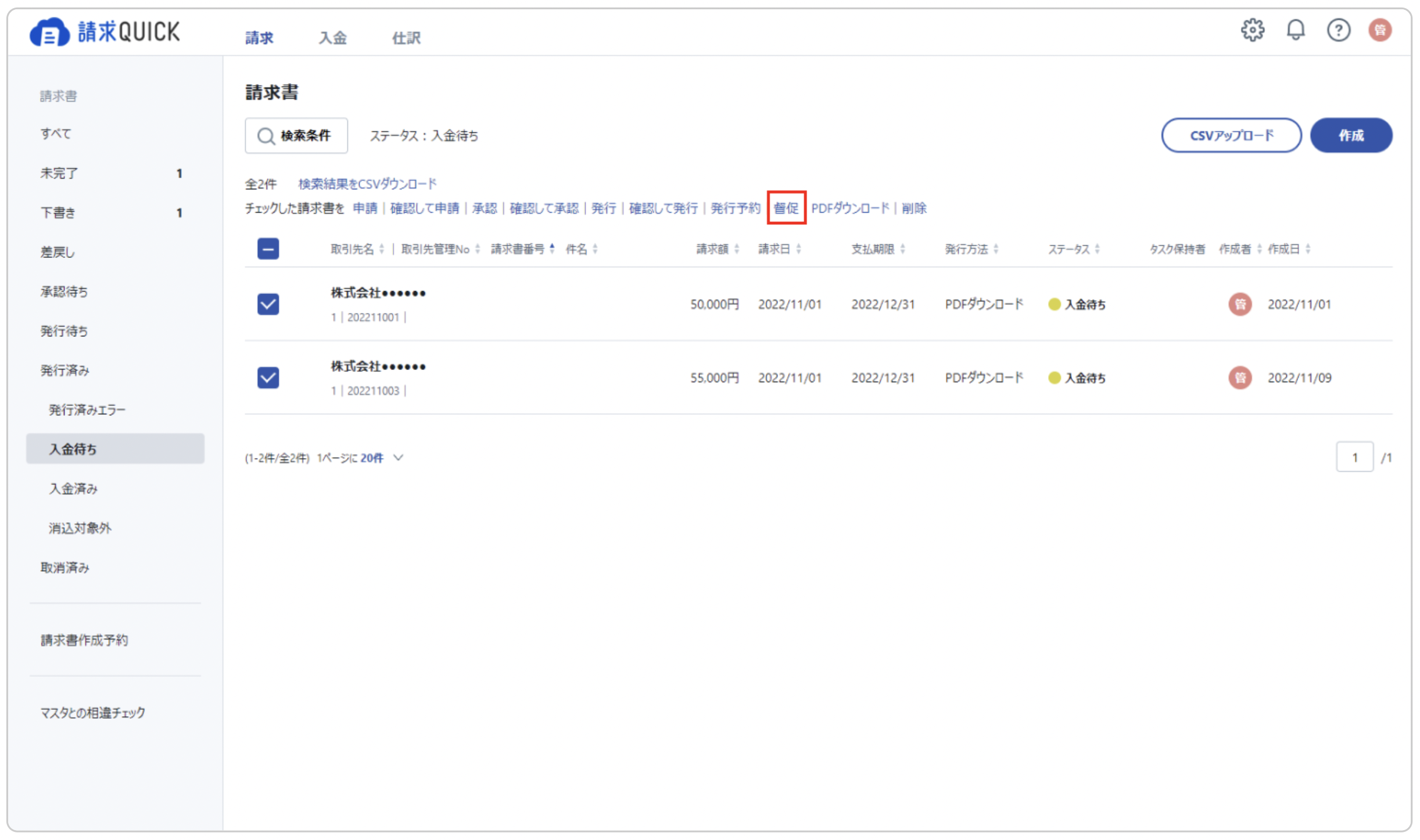This screenshot has height=840, width=1420.
Task: Sort by 支払期限 column
Action: coord(878,249)
